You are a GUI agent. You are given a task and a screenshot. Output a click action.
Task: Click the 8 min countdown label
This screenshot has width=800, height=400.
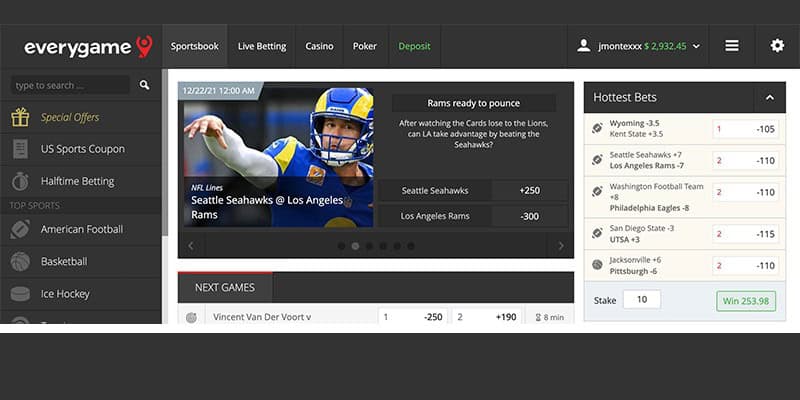[x=549, y=317]
